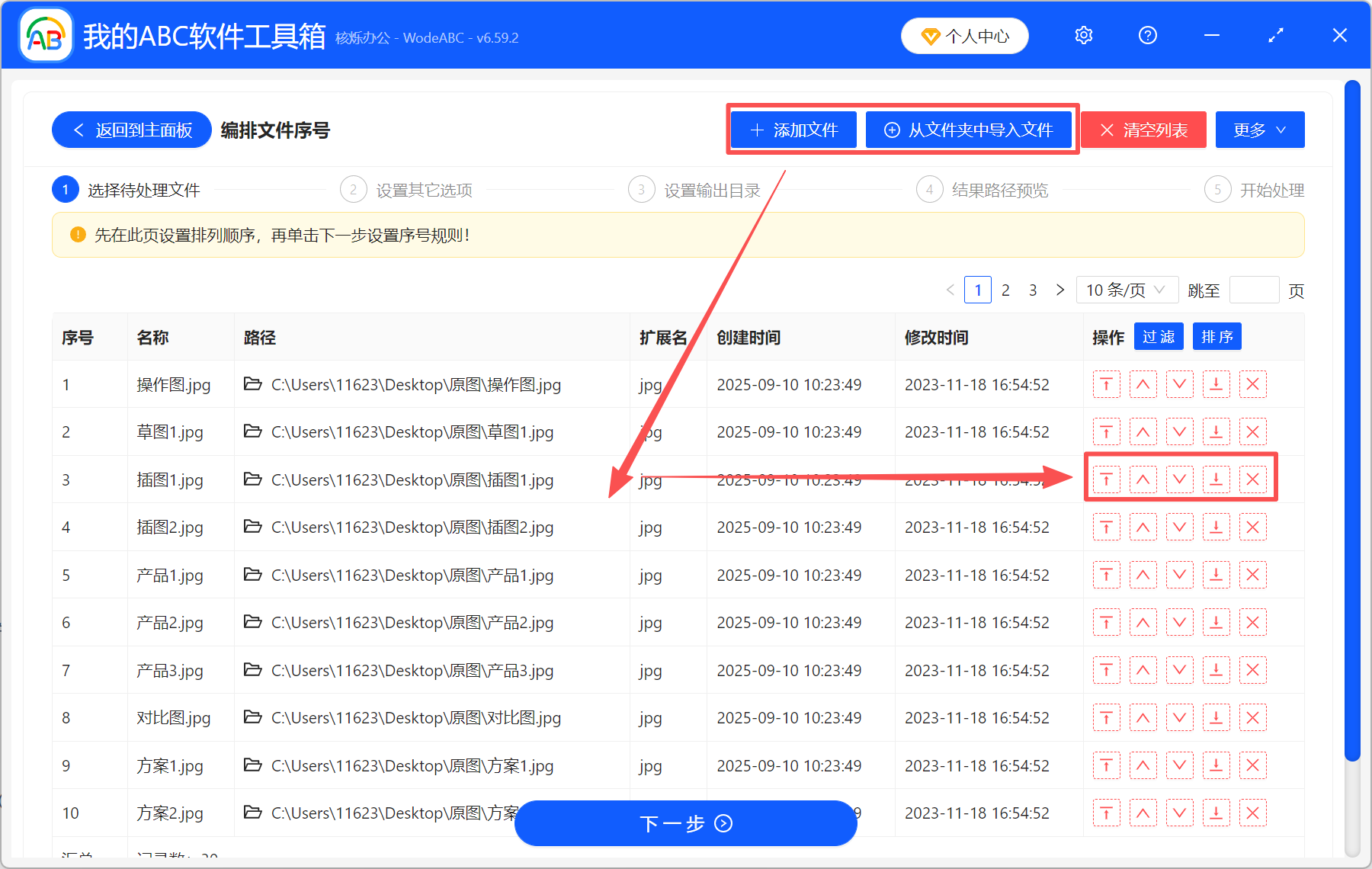
Task: Move 操作图.jpg row to top
Action: click(x=1106, y=384)
